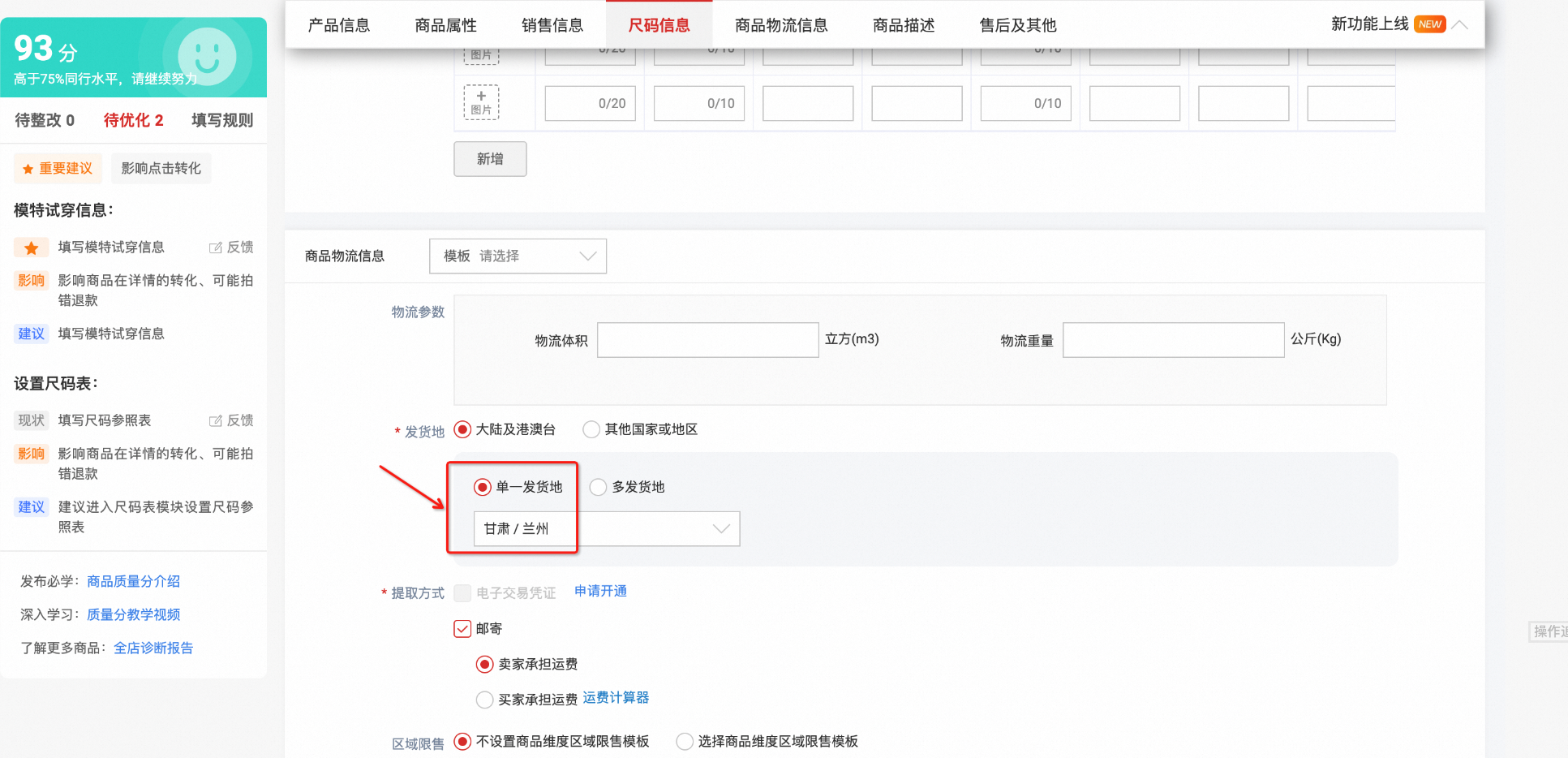Click the 0/20 field in the size row
The height and width of the screenshot is (758, 1568).
[590, 104]
